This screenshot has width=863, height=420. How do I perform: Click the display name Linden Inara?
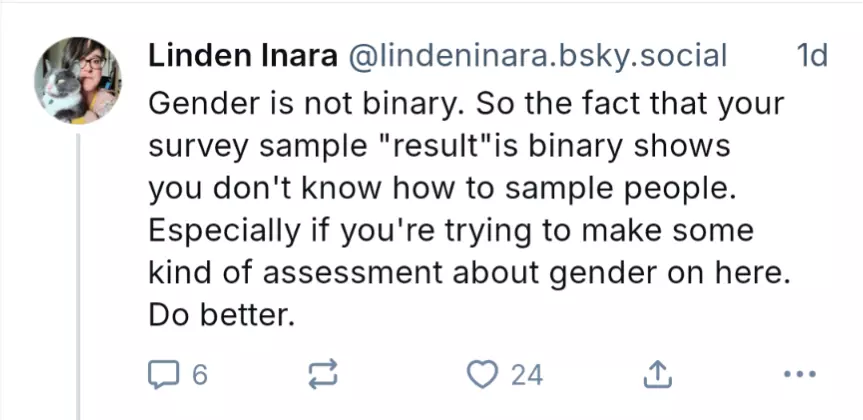(243, 56)
